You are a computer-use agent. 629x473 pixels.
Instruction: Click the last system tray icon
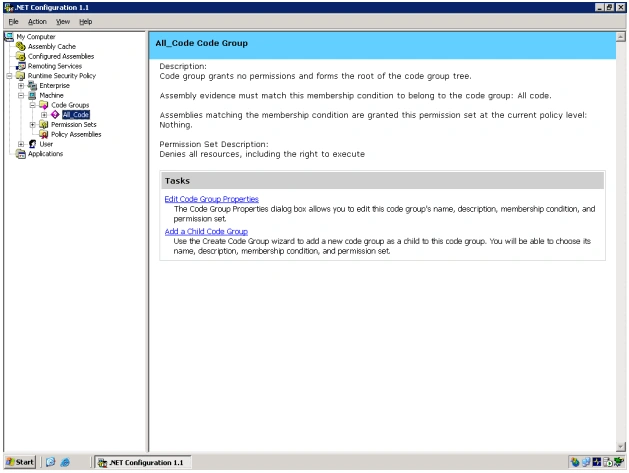(x=620, y=462)
